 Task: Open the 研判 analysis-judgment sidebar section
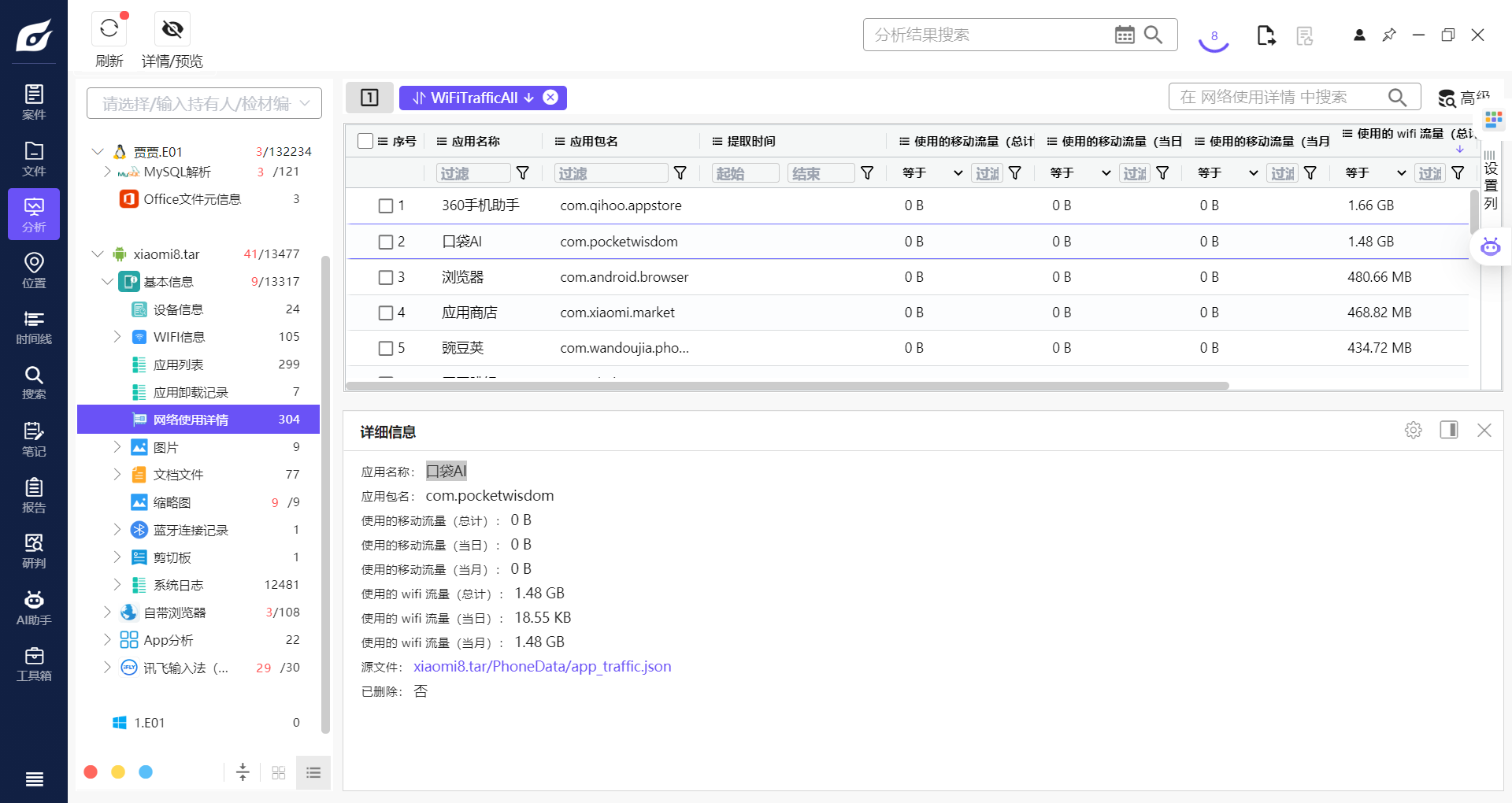[x=34, y=551]
